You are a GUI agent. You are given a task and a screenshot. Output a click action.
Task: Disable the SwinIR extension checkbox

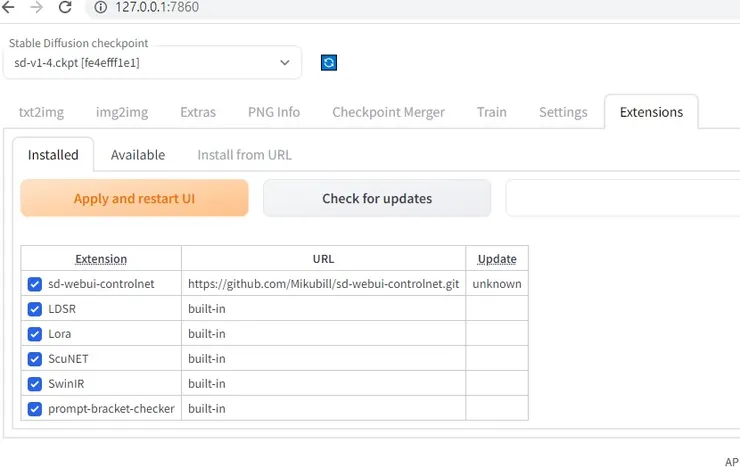coord(35,384)
